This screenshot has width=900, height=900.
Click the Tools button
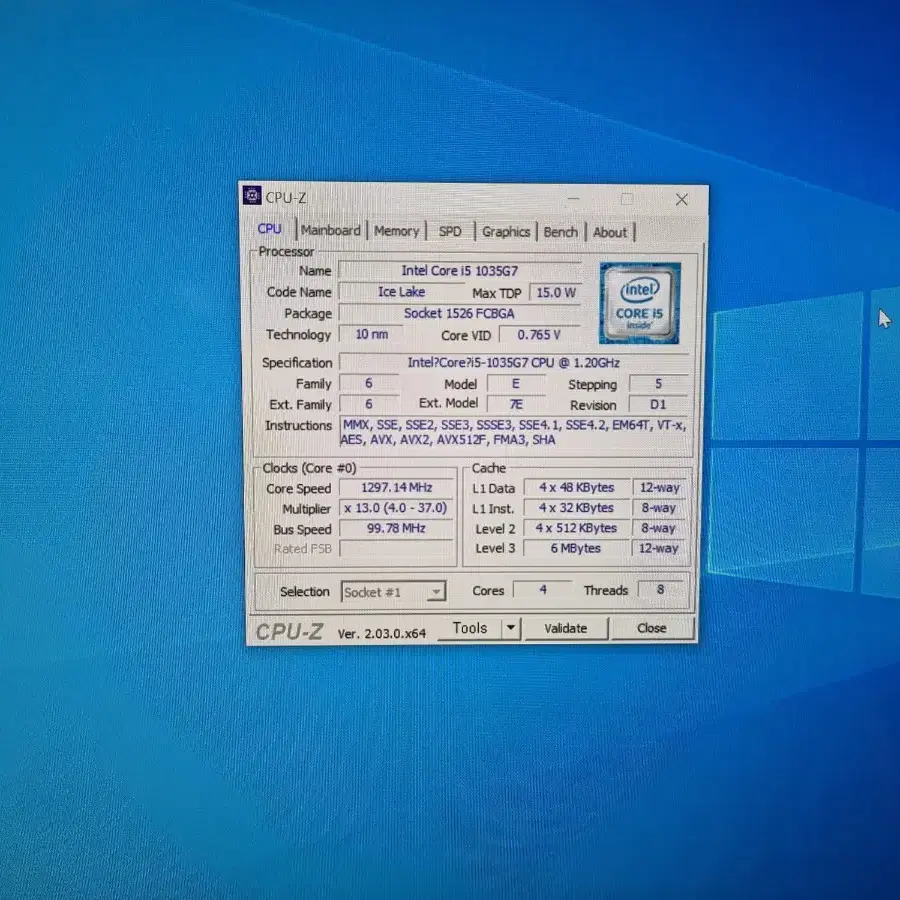pyautogui.click(x=470, y=628)
